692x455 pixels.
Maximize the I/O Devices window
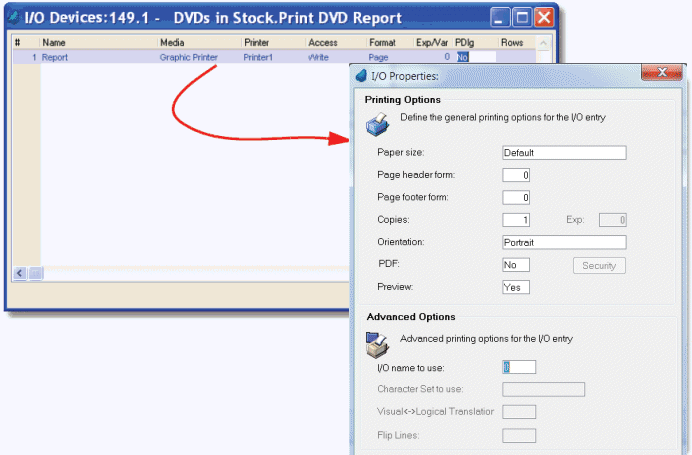pyautogui.click(x=522, y=18)
